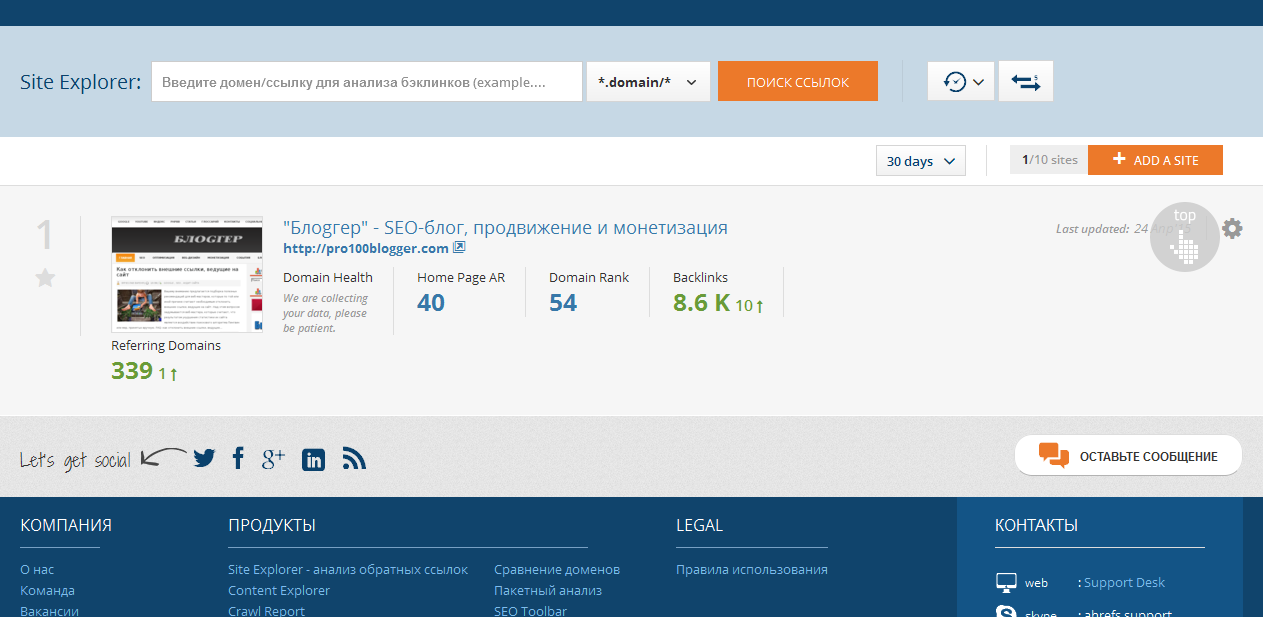
Task: Click the Google Plus icon
Action: point(273,458)
